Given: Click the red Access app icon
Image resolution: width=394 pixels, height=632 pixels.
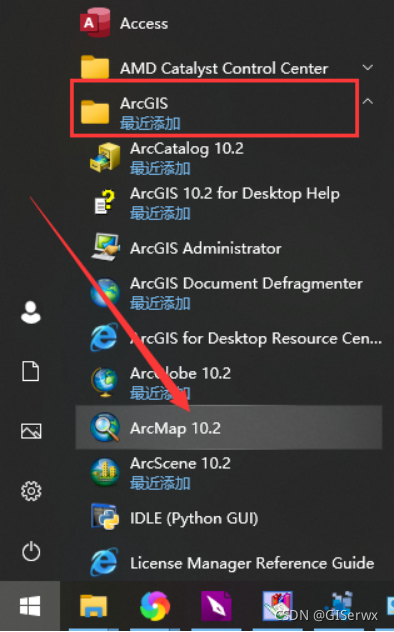Looking at the screenshot, I should tap(95, 23).
